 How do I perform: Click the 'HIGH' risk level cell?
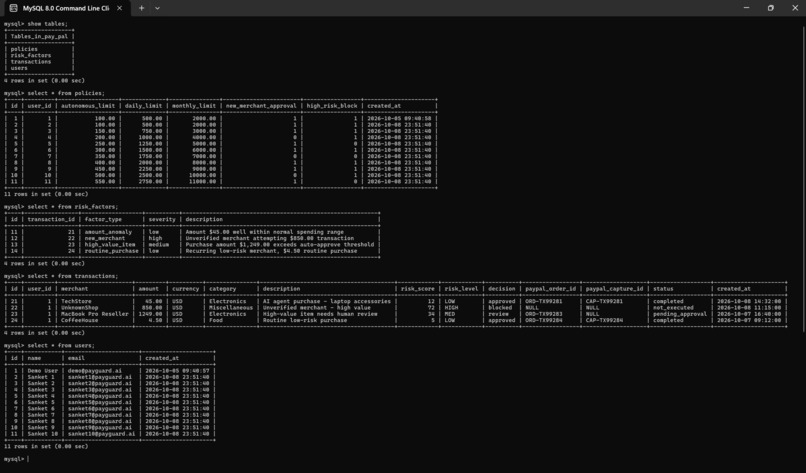click(451, 307)
